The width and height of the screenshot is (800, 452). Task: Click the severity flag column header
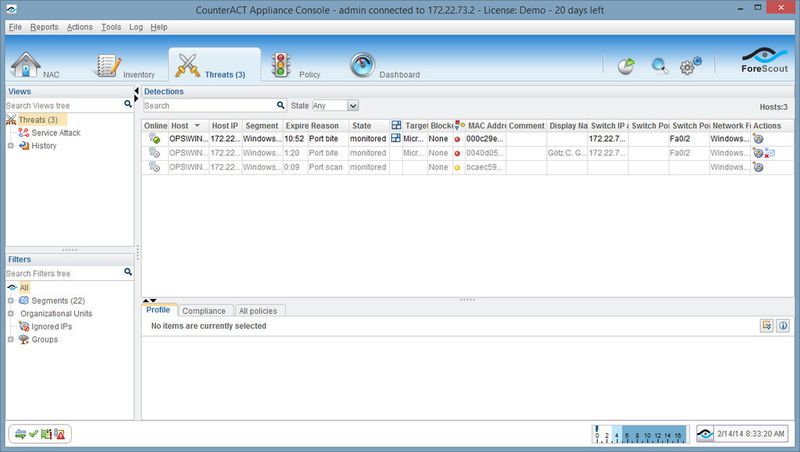(459, 125)
